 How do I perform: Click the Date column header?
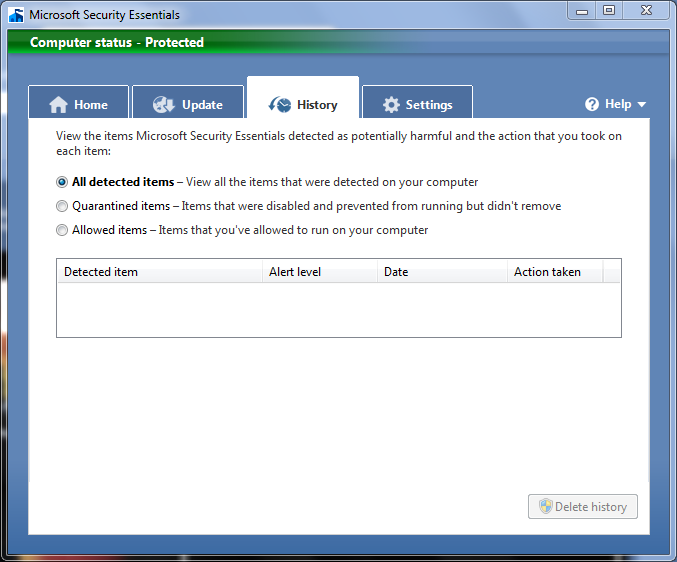442,272
